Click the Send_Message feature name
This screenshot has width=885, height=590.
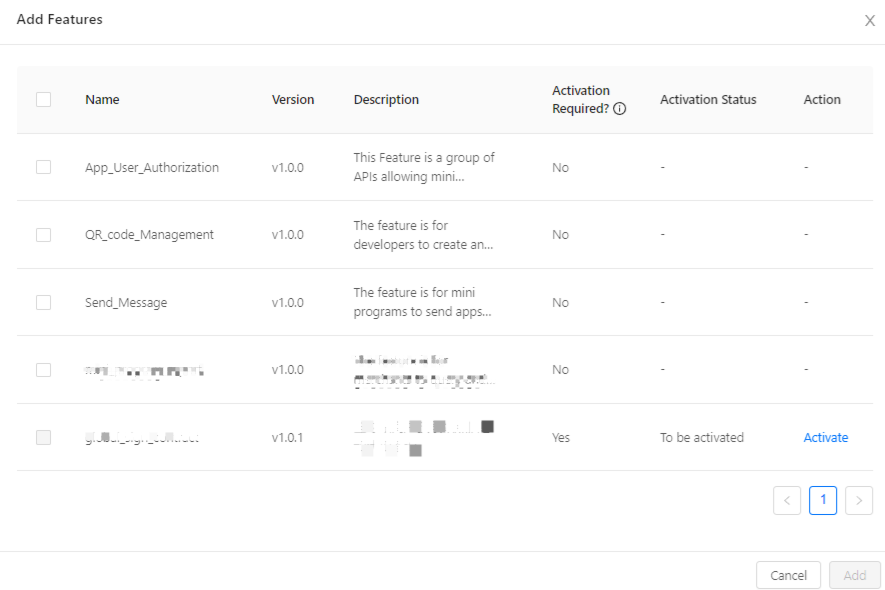126,302
